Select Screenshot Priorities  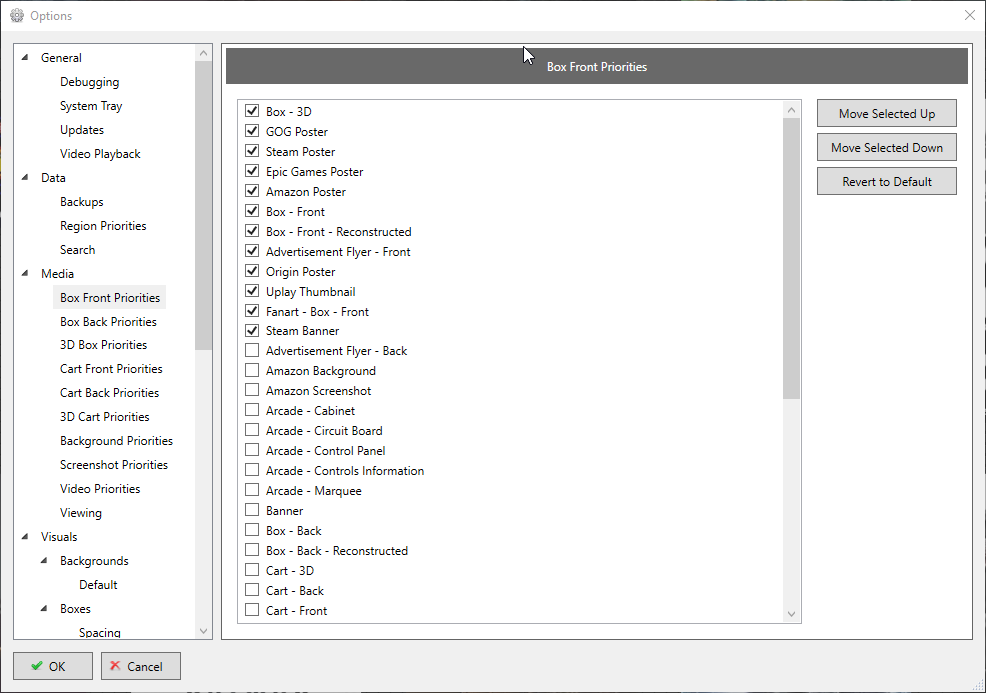pyautogui.click(x=114, y=465)
